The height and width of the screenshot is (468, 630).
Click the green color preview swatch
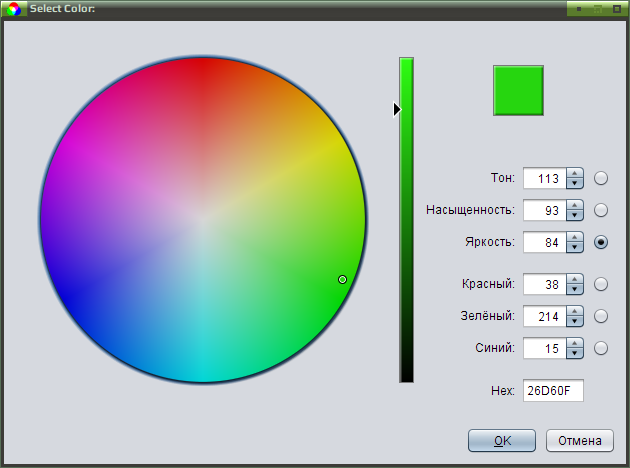[x=518, y=90]
